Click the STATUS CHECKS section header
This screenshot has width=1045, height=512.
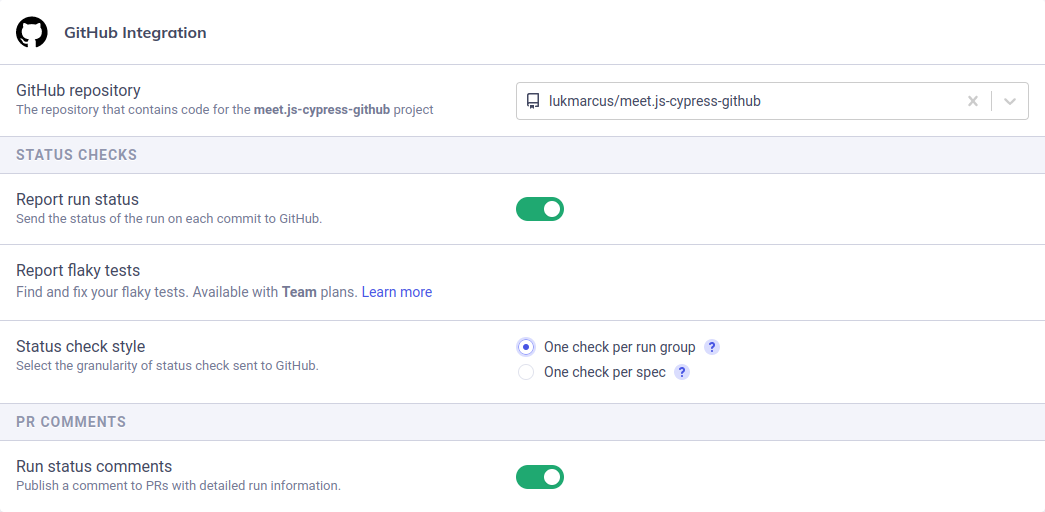point(77,155)
